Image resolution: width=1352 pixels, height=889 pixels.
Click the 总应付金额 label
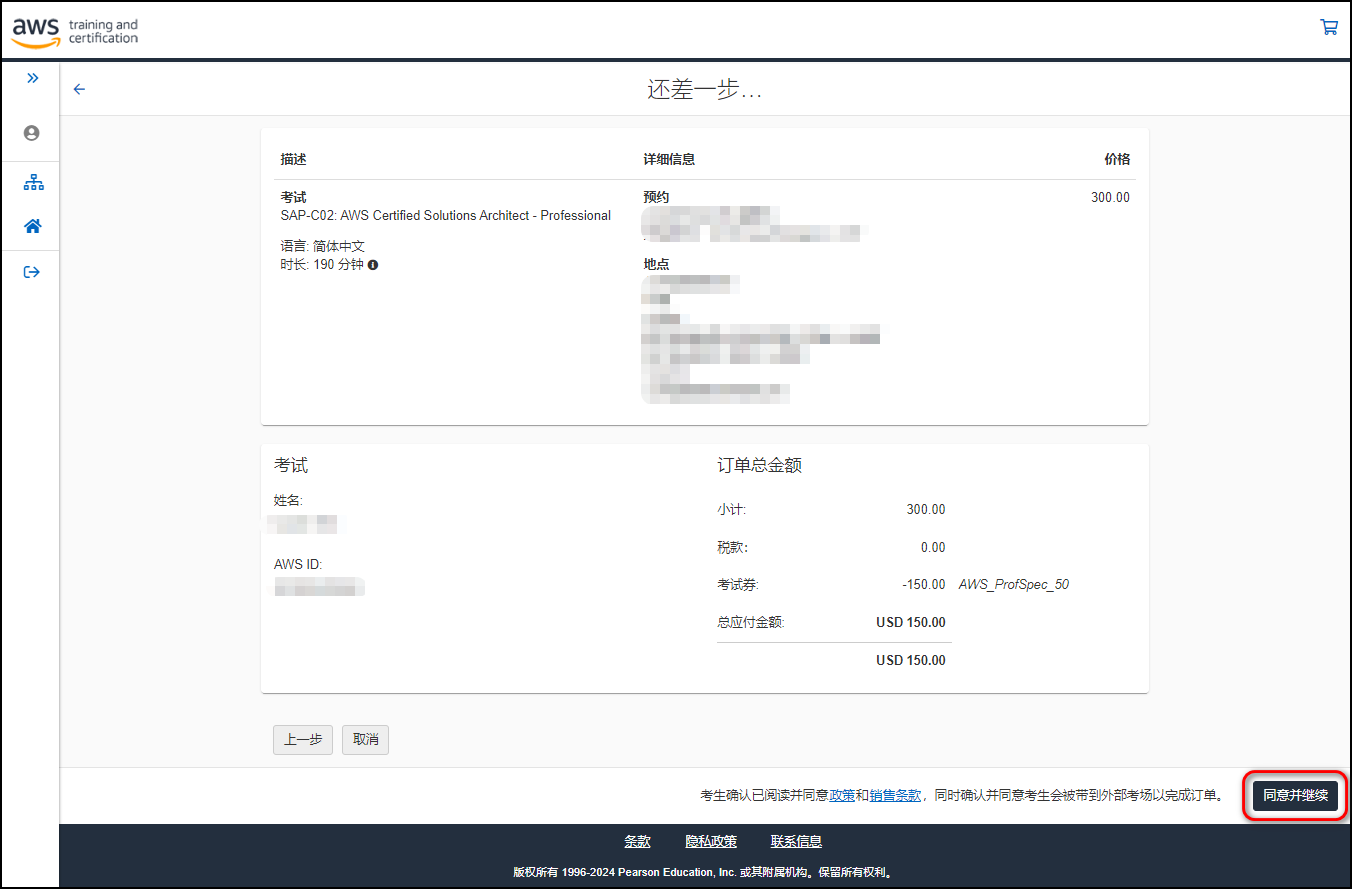tap(751, 622)
